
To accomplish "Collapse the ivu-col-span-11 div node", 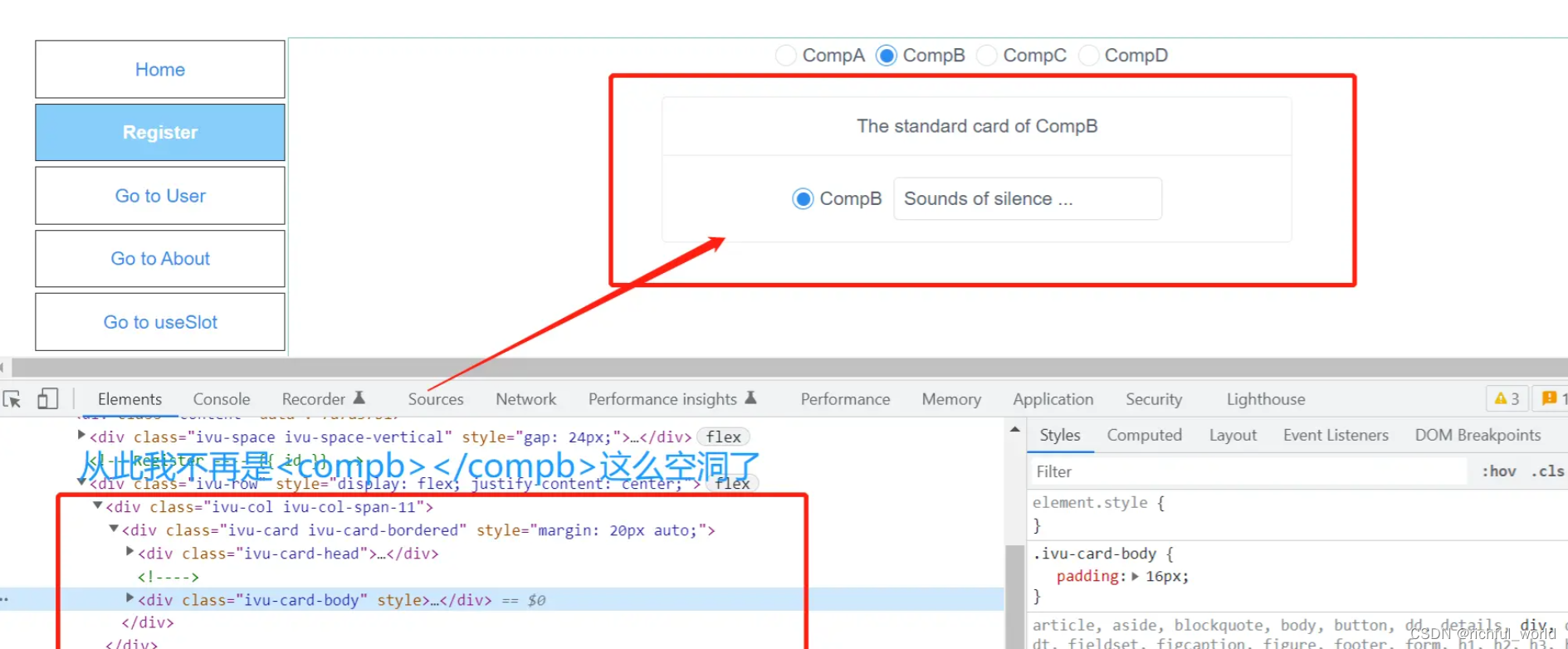I will [x=98, y=505].
